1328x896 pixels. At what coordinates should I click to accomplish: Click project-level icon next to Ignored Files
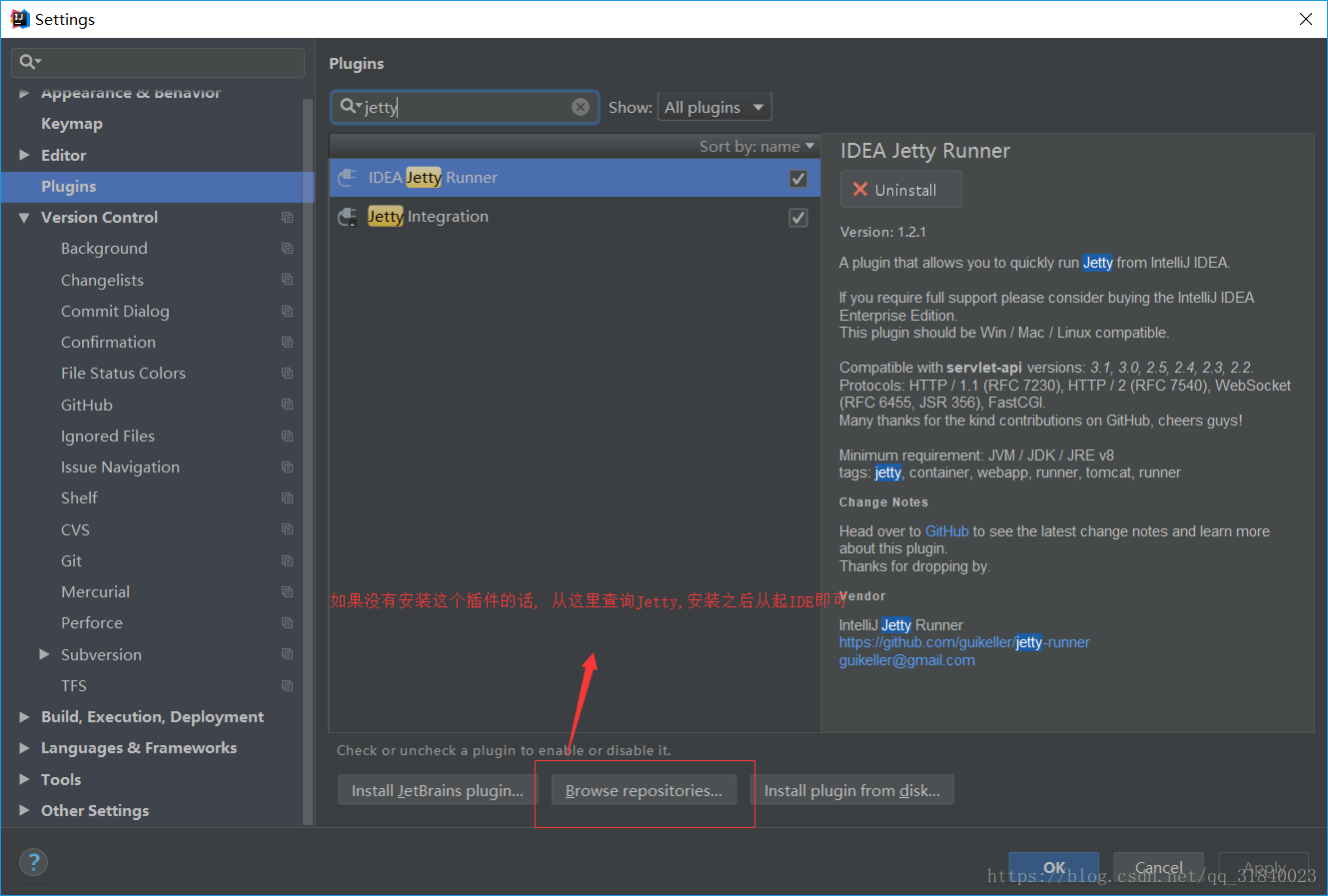(287, 436)
